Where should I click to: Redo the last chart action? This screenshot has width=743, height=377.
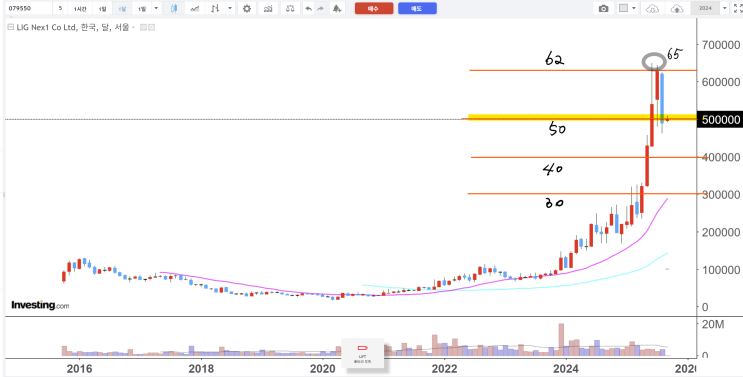321,9
